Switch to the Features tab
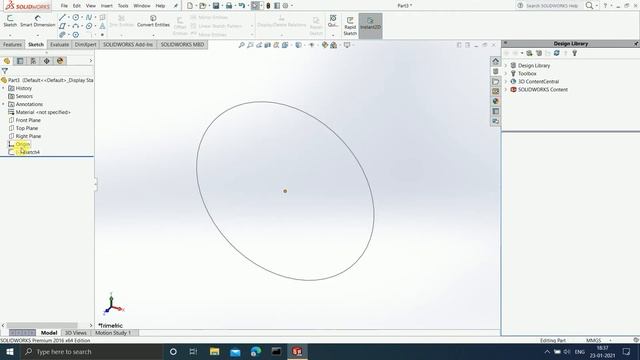 pos(12,44)
